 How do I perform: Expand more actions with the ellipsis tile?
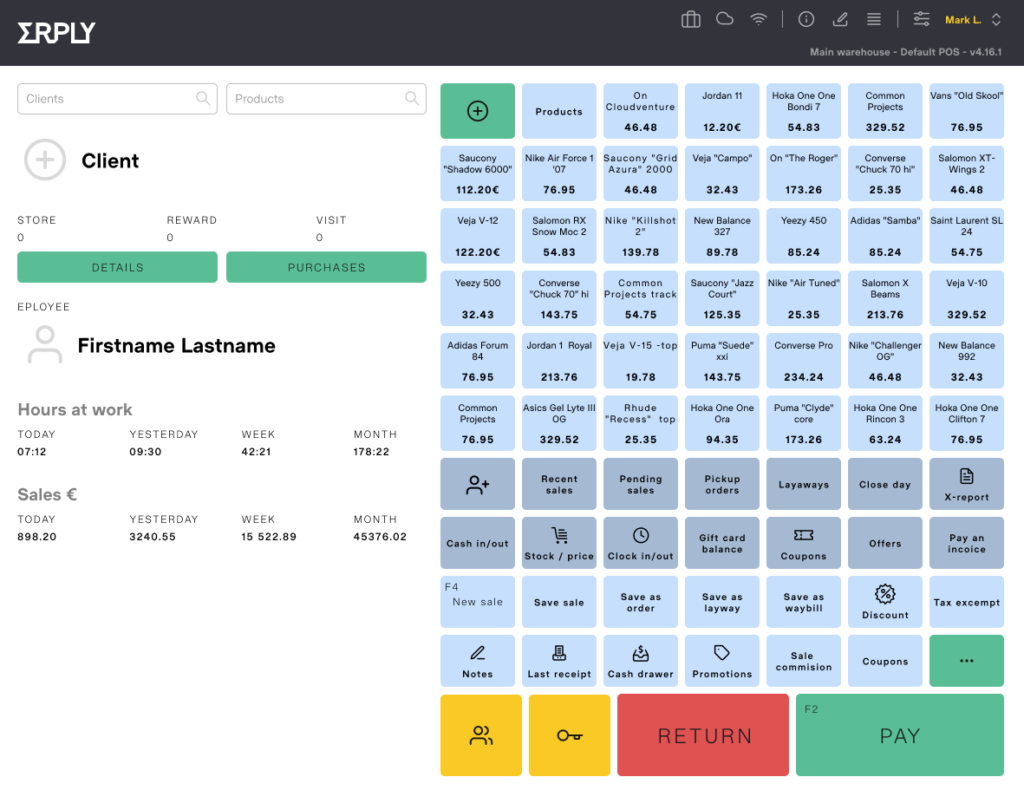coord(967,660)
